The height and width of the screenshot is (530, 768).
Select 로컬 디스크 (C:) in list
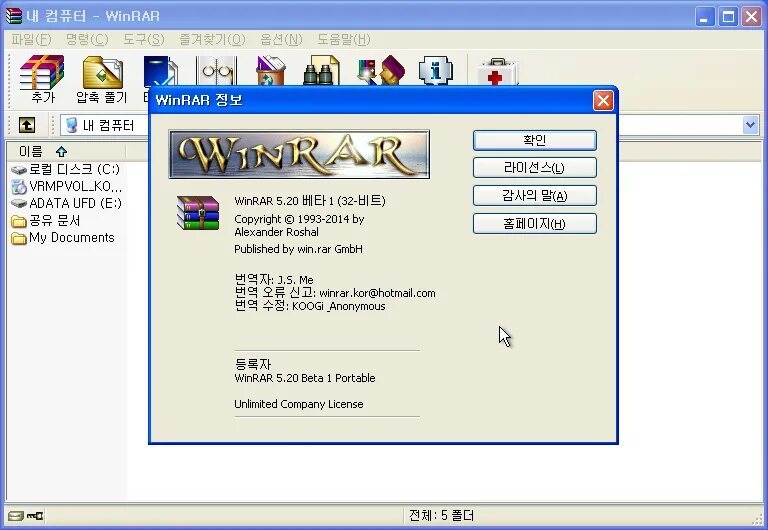(66, 169)
